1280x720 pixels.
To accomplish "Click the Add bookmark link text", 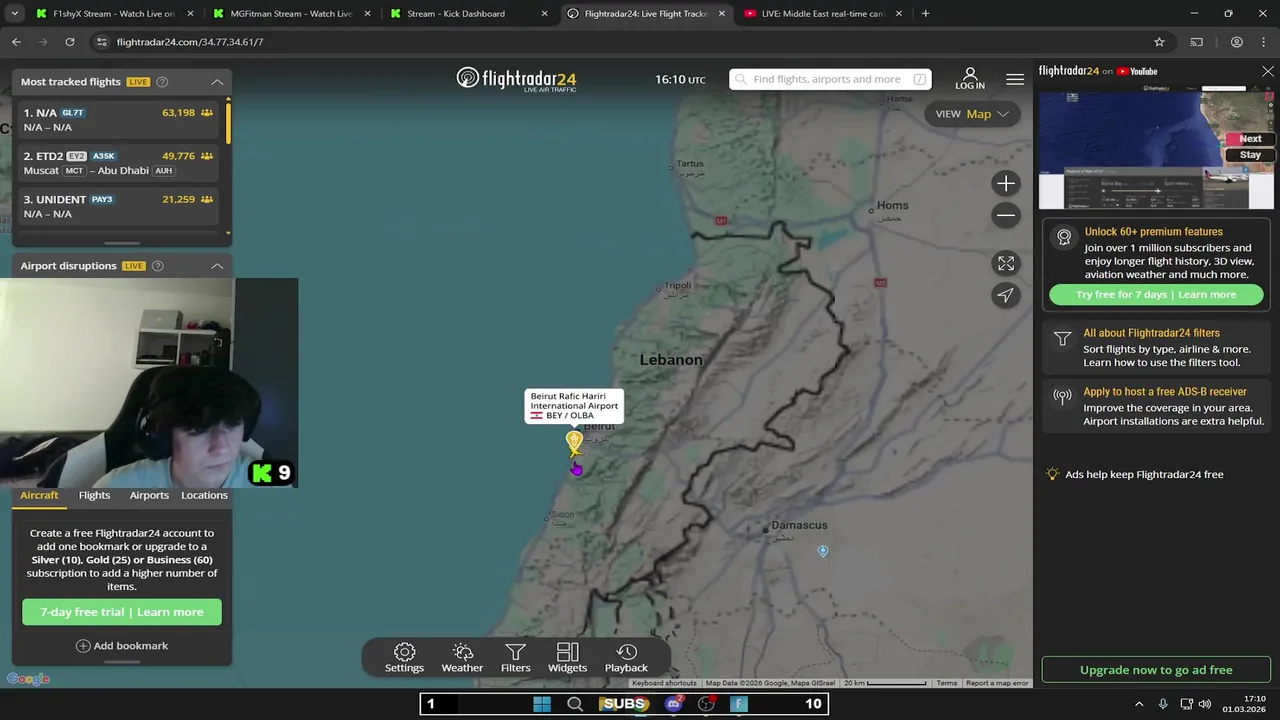I will [130, 646].
